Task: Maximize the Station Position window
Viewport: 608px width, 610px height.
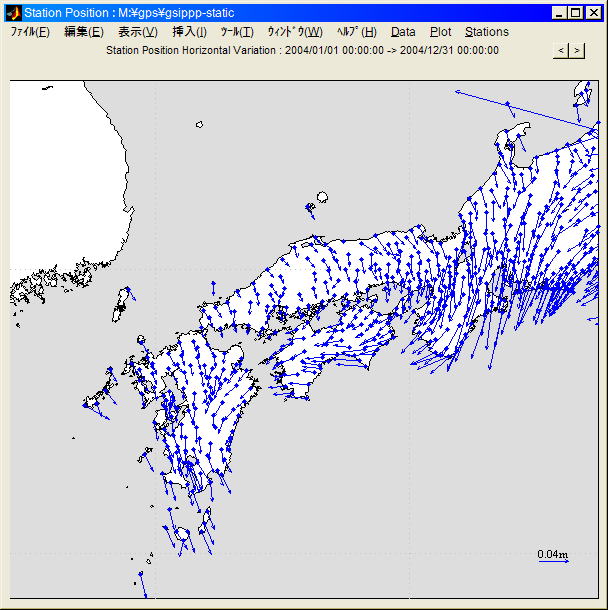Action: click(576, 13)
